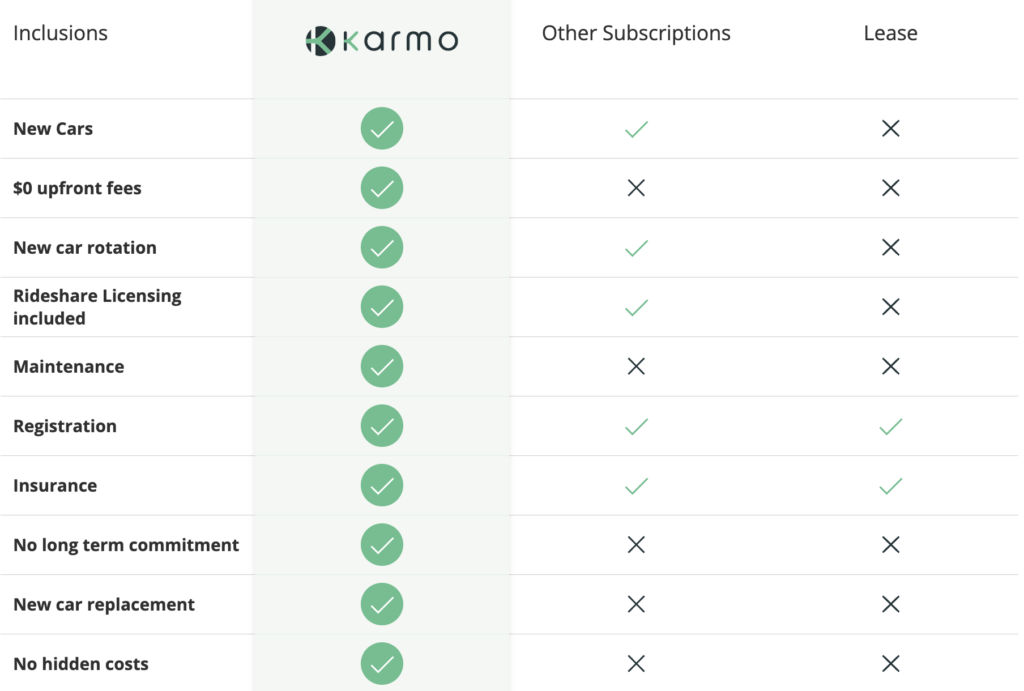Click Karmo's green checkmark for Maintenance
1024x691 pixels.
381,367
